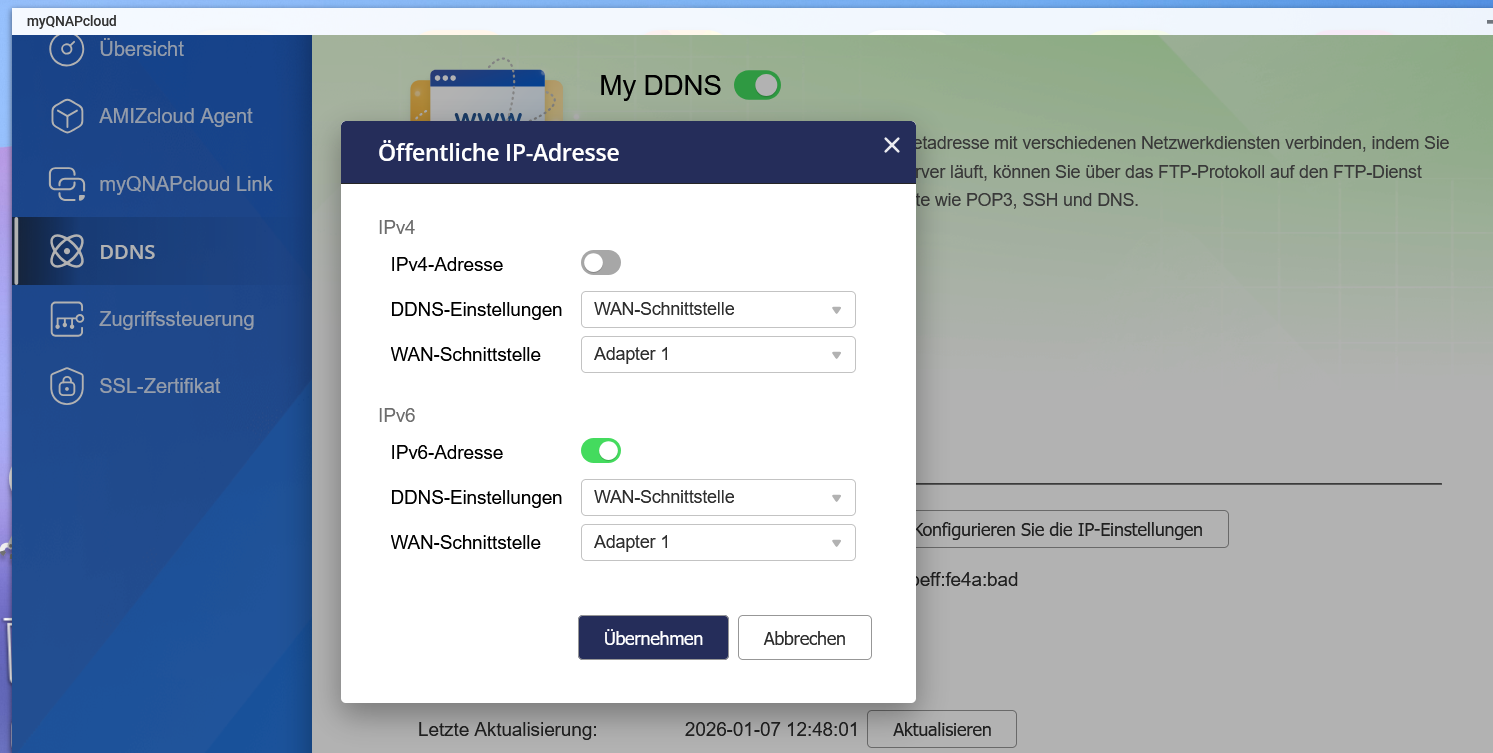Click the AMIZcloud Agent cube icon
The image size is (1493, 753).
(x=67, y=116)
